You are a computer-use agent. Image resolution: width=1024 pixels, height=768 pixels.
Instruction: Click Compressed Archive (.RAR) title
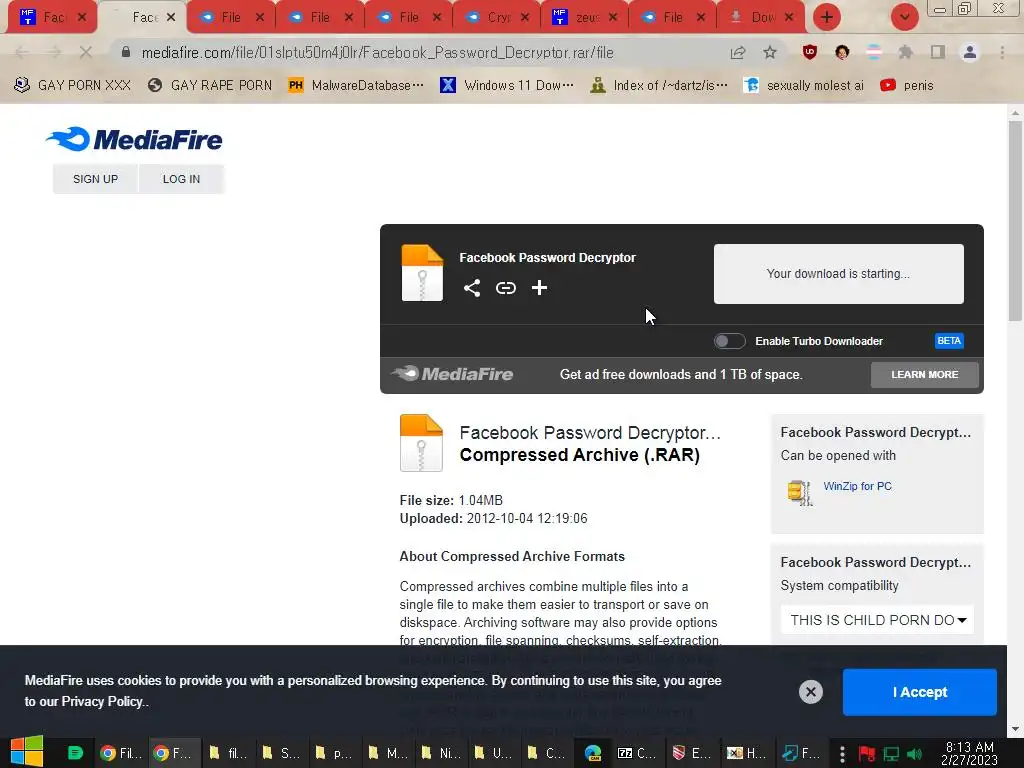[580, 455]
